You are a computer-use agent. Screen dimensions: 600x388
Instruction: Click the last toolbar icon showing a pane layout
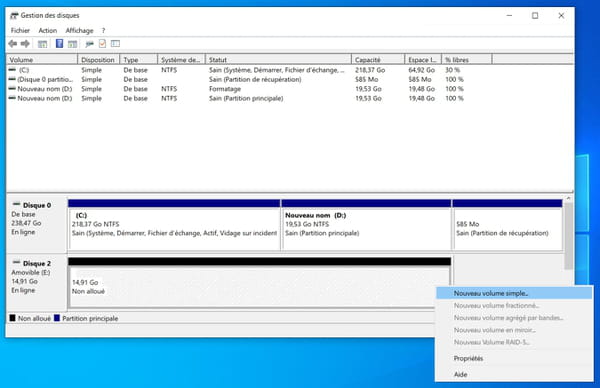coord(115,44)
